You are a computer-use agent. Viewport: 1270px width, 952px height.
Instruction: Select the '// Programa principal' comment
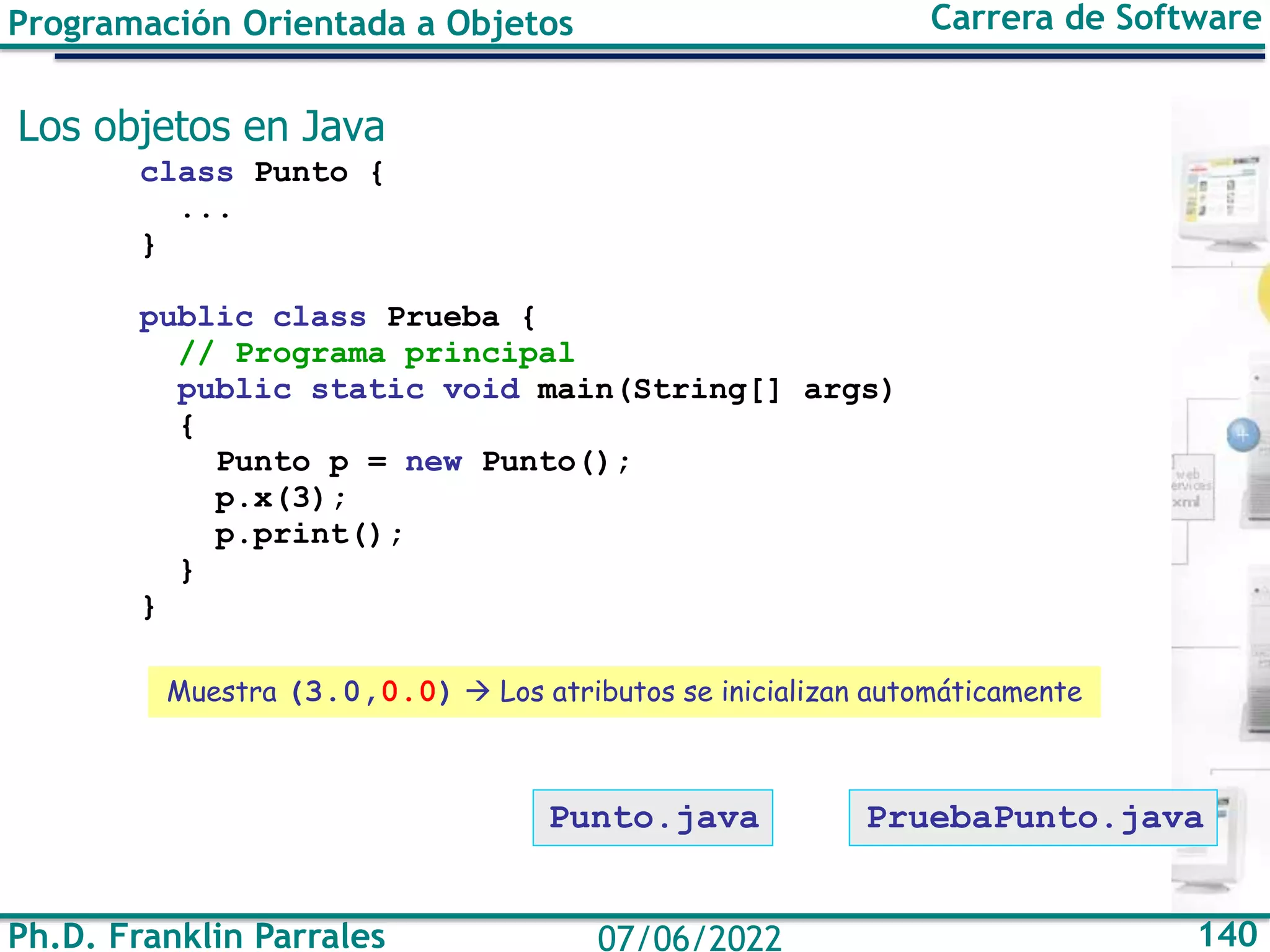point(376,354)
